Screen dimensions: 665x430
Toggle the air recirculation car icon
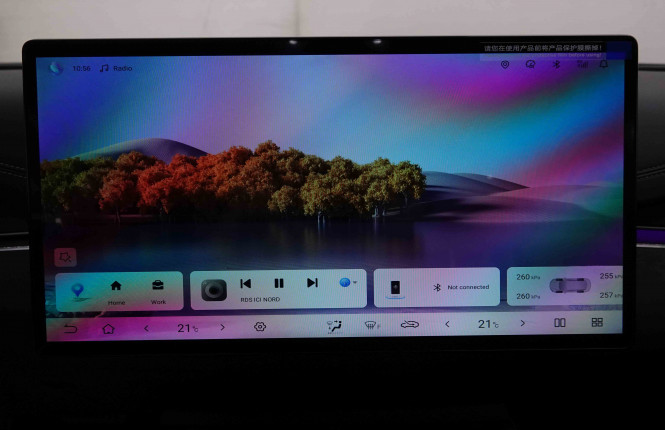(409, 325)
